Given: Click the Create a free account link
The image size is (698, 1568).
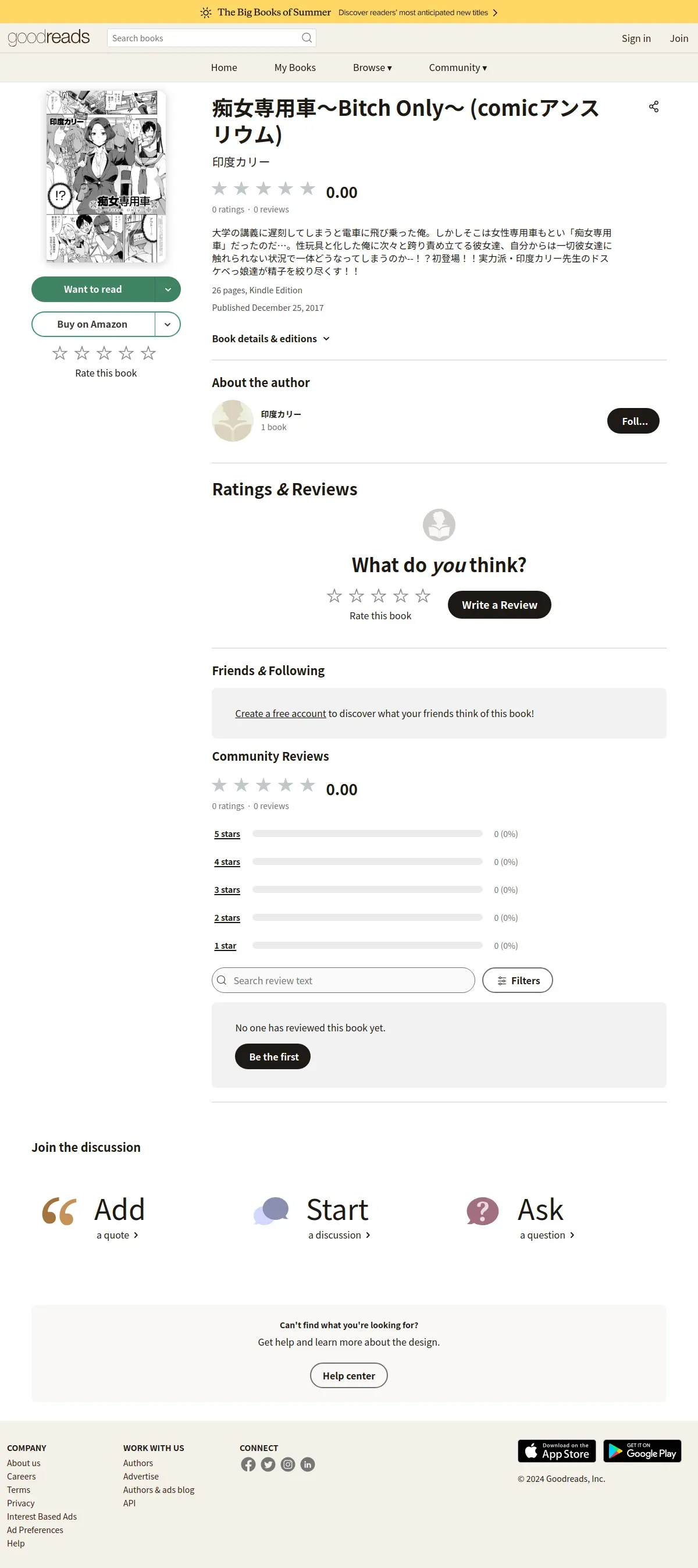Looking at the screenshot, I should [x=280, y=714].
